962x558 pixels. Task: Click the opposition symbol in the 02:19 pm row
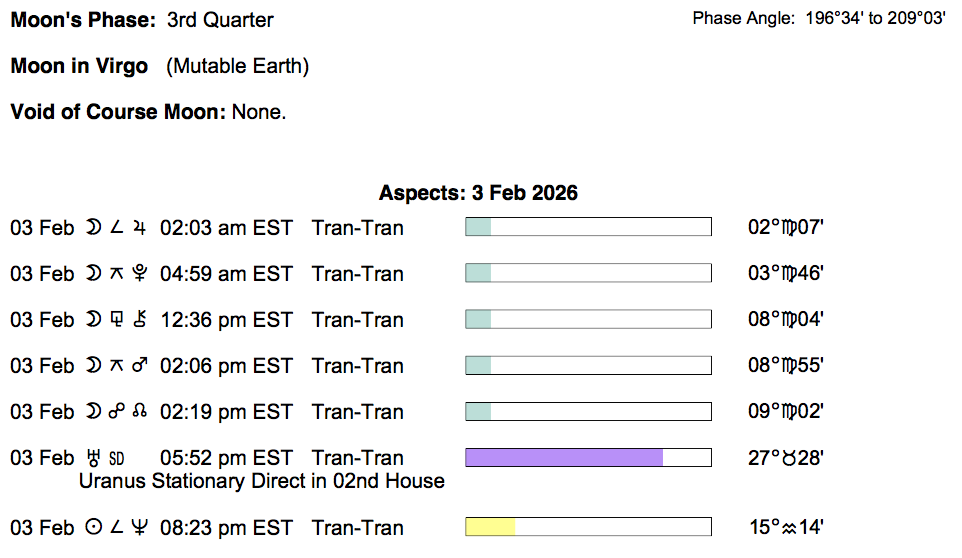click(x=118, y=412)
